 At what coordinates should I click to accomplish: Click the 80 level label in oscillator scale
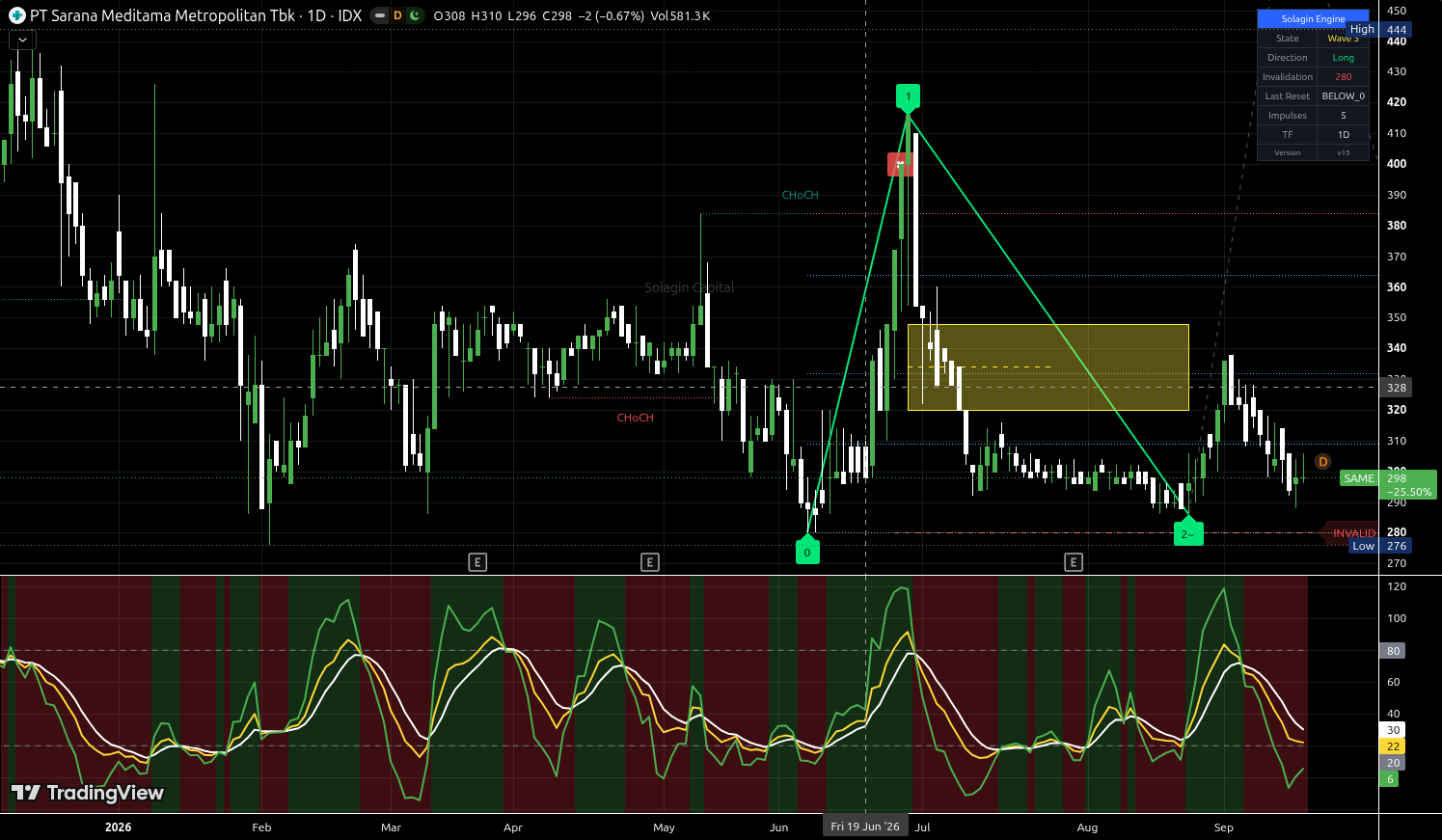pyautogui.click(x=1393, y=651)
